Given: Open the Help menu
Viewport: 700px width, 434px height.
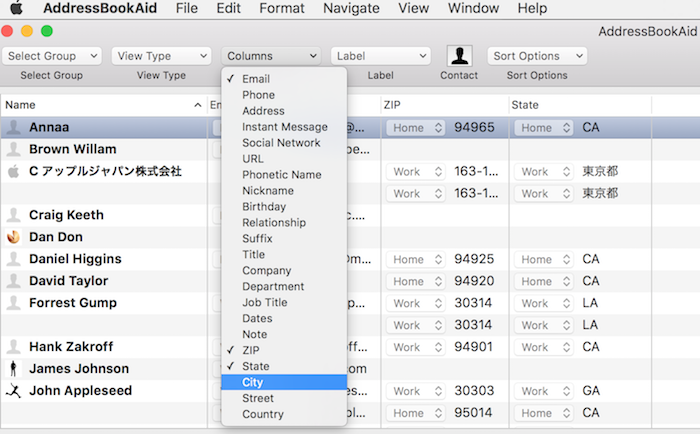Looking at the screenshot, I should (x=532, y=8).
